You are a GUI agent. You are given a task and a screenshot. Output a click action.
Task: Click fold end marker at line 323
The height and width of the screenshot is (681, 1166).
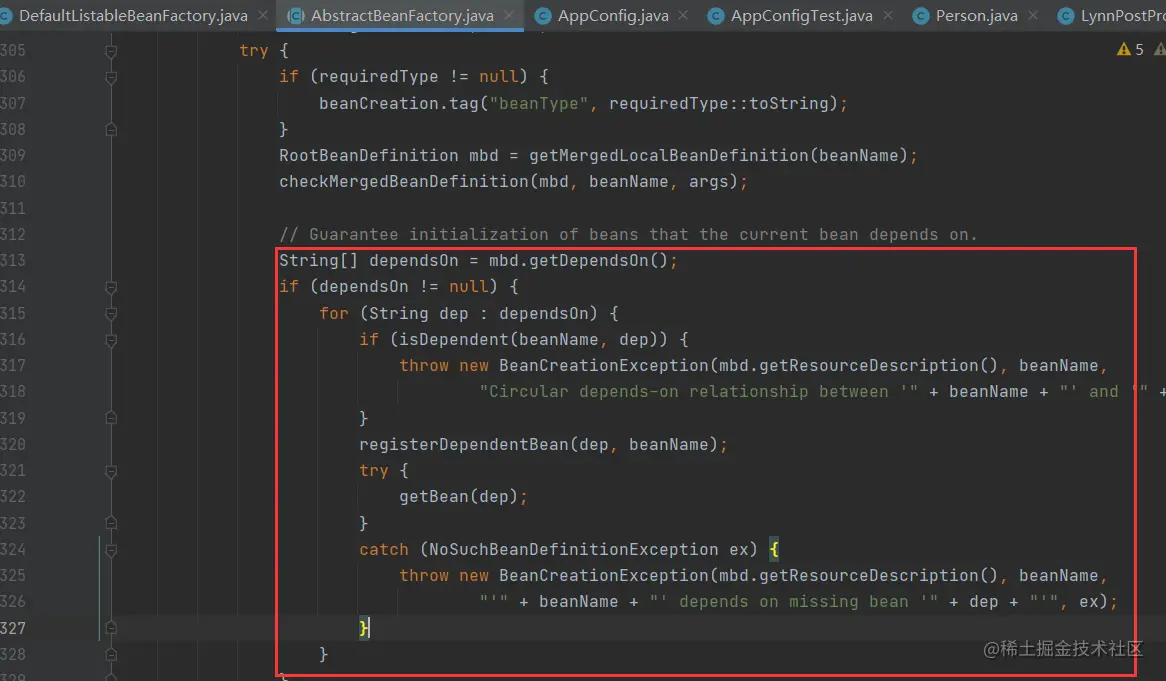(111, 523)
